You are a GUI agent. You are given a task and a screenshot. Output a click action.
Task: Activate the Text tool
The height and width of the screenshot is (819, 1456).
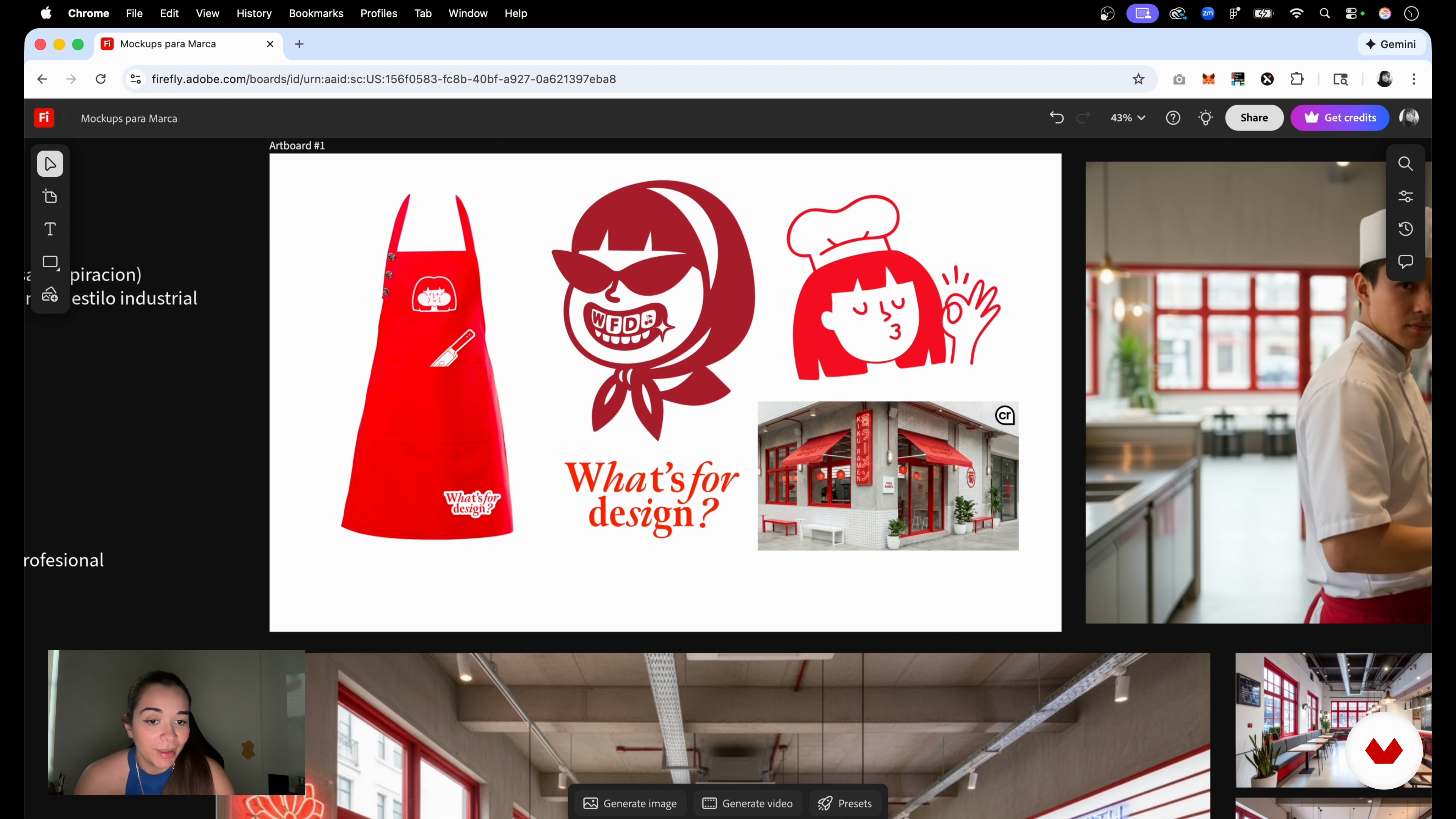[50, 229]
